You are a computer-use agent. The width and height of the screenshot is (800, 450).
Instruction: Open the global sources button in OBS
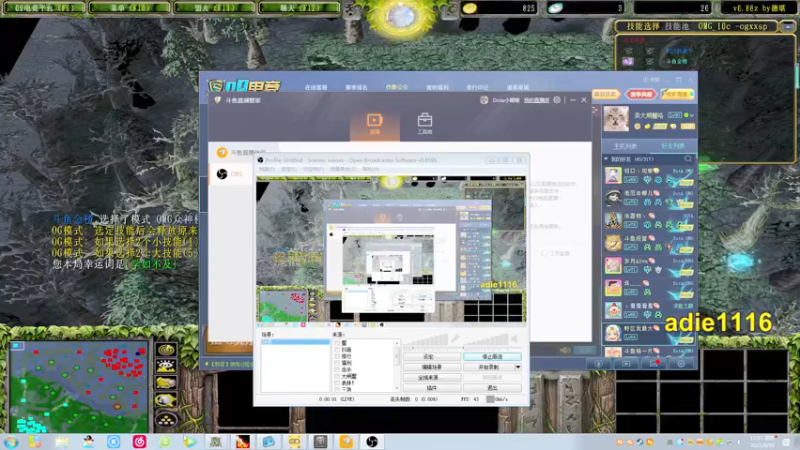click(x=432, y=378)
